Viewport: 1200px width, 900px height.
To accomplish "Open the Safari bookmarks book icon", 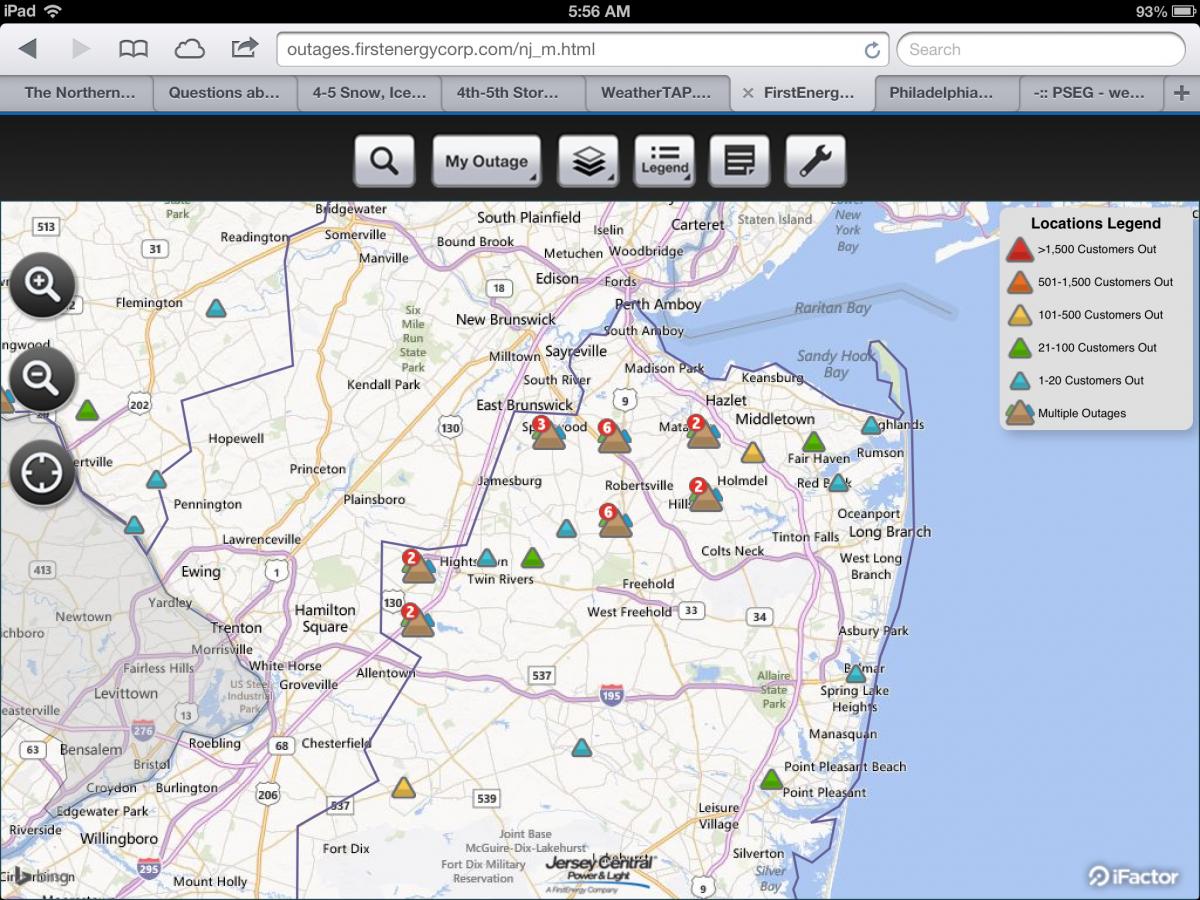I will [x=133, y=49].
